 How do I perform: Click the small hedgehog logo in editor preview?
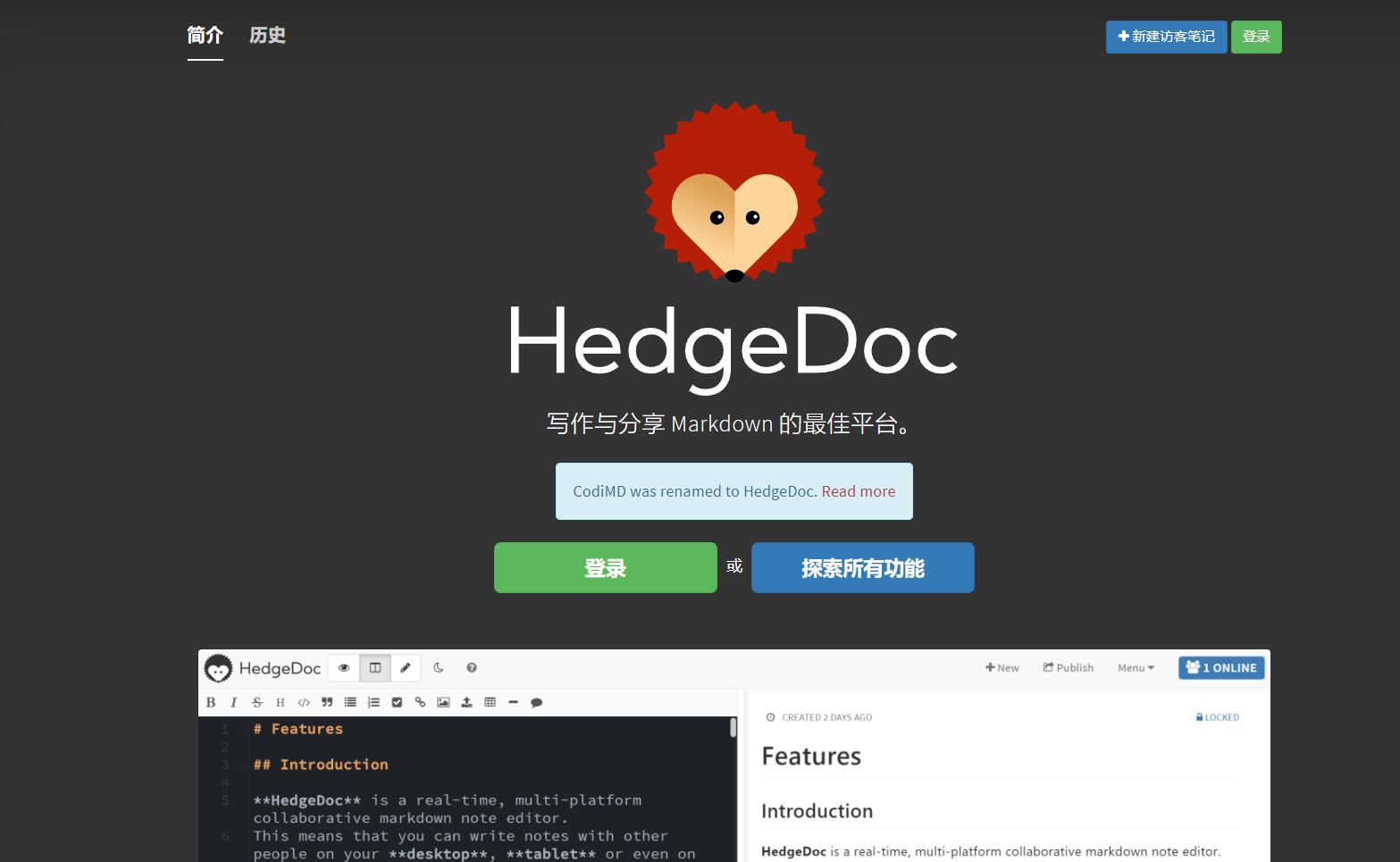(x=218, y=668)
